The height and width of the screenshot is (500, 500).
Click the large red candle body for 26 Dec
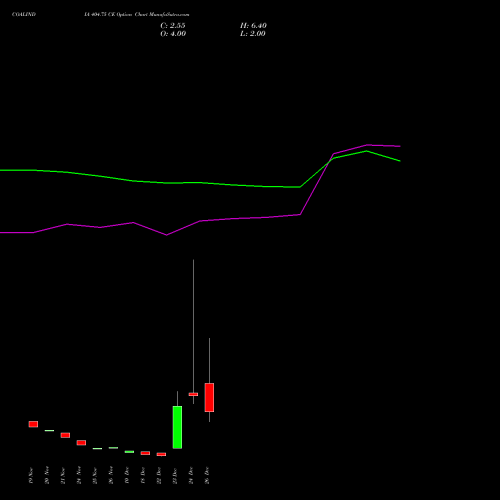coord(209,397)
